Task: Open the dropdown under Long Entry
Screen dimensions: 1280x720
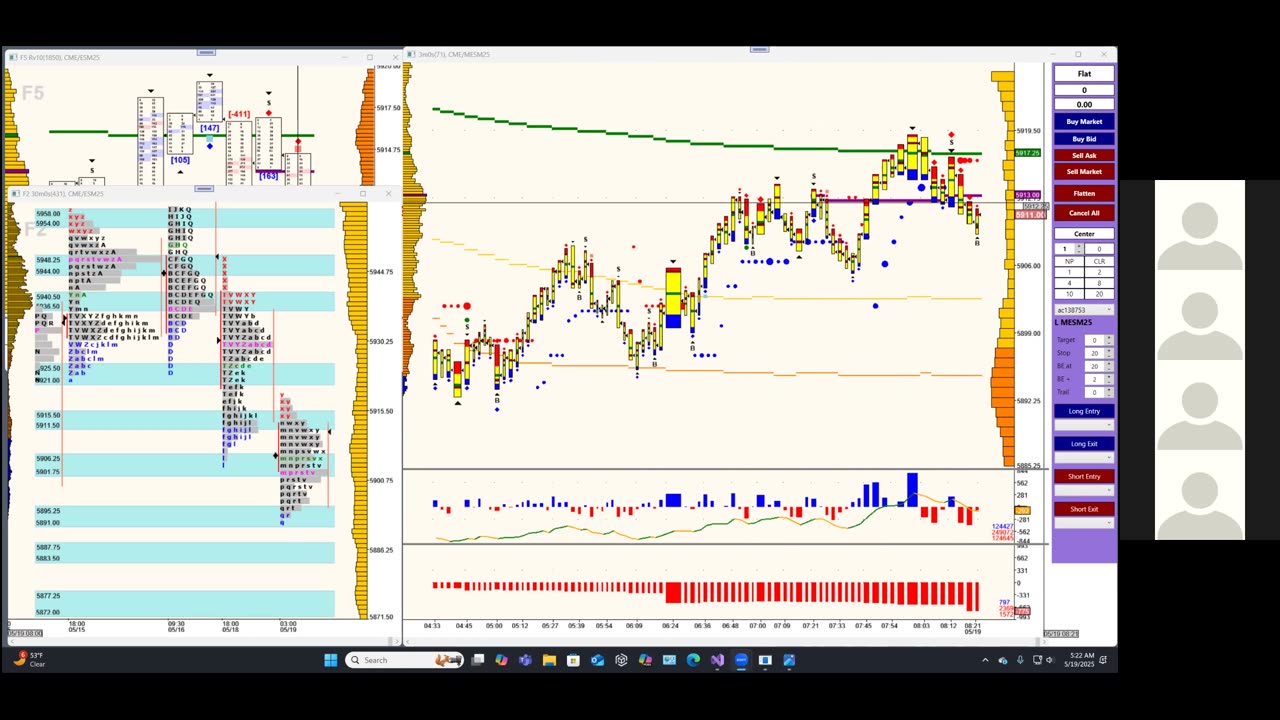Action: (1084, 425)
